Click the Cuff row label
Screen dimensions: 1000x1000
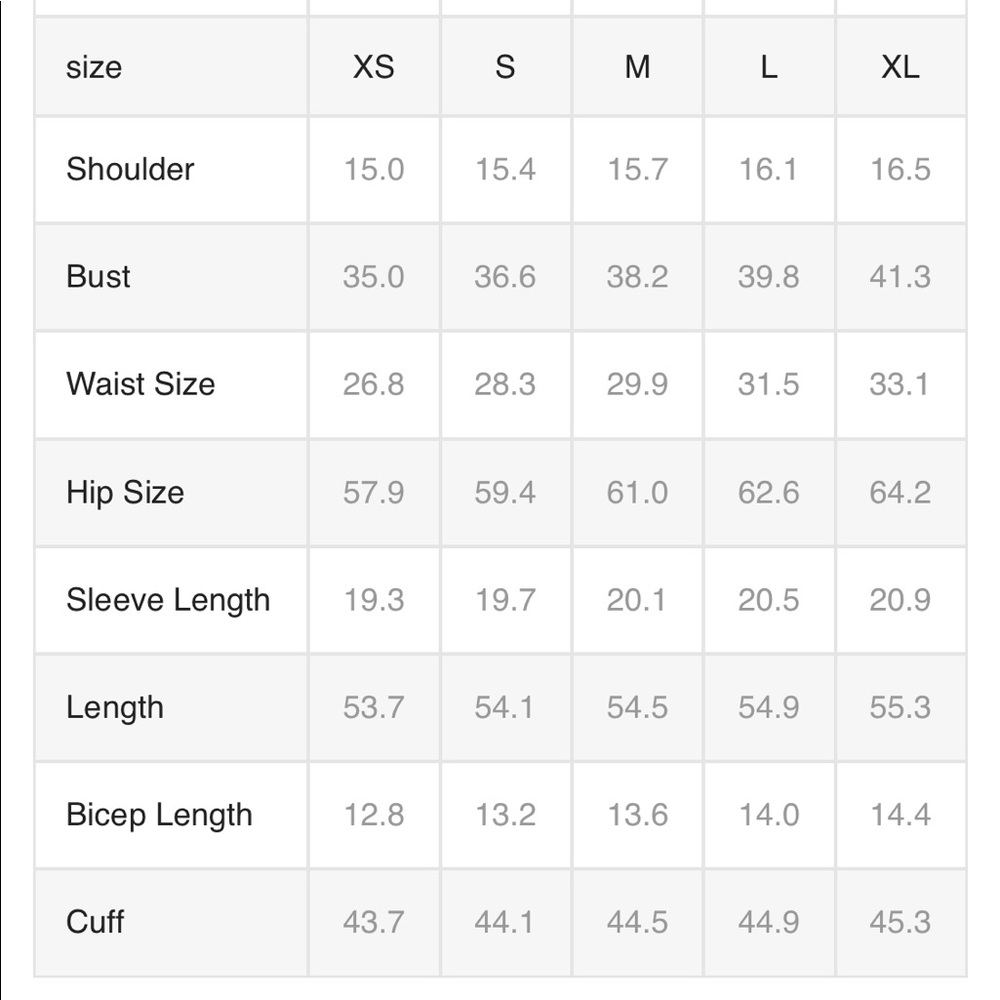click(x=94, y=922)
